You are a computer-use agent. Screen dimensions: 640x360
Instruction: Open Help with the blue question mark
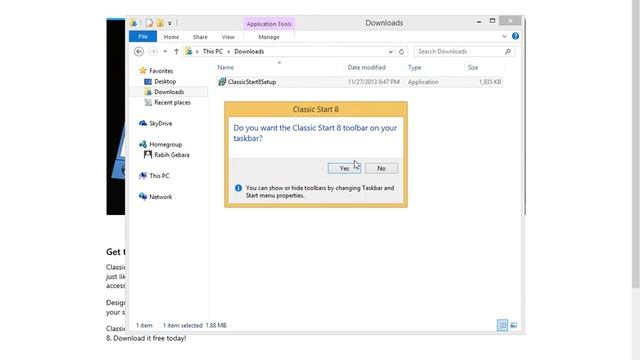(516, 36)
